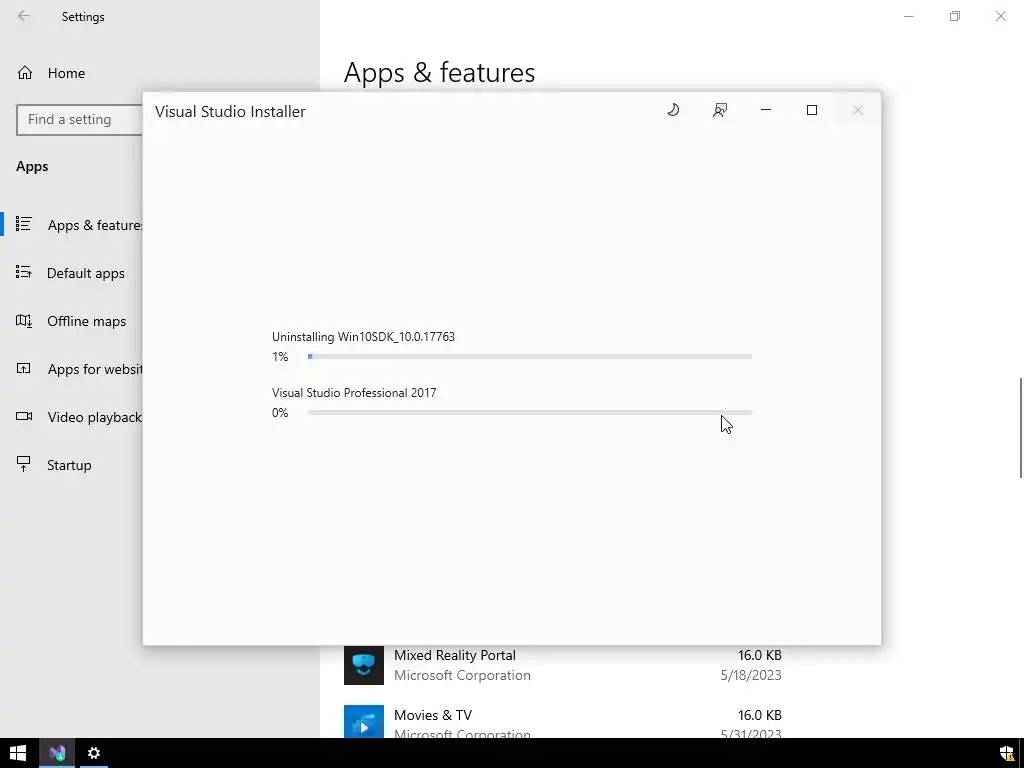The width and height of the screenshot is (1024, 768).
Task: Click the Visual Studio Installer title text
Action: click(x=230, y=112)
